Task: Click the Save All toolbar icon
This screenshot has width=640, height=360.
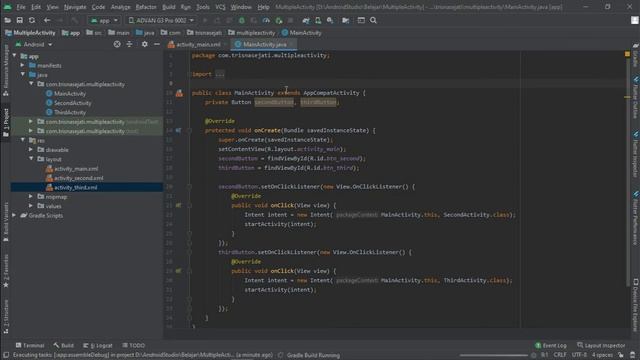Action: tap(19, 20)
